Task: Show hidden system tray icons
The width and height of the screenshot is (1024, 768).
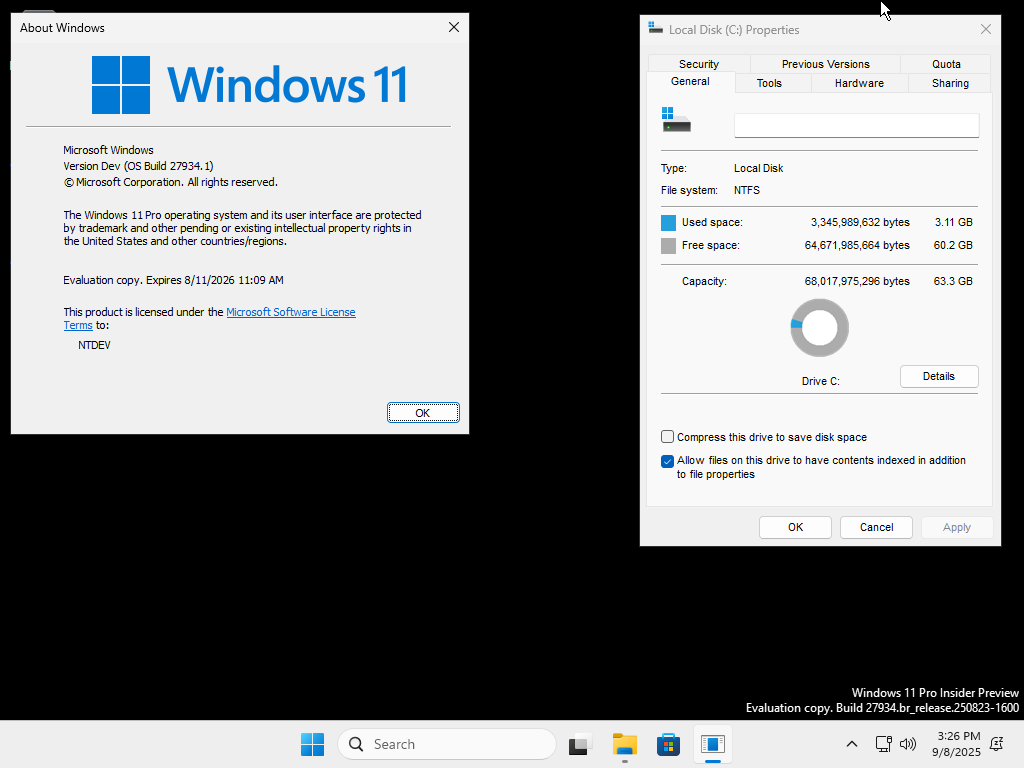Action: [852, 744]
